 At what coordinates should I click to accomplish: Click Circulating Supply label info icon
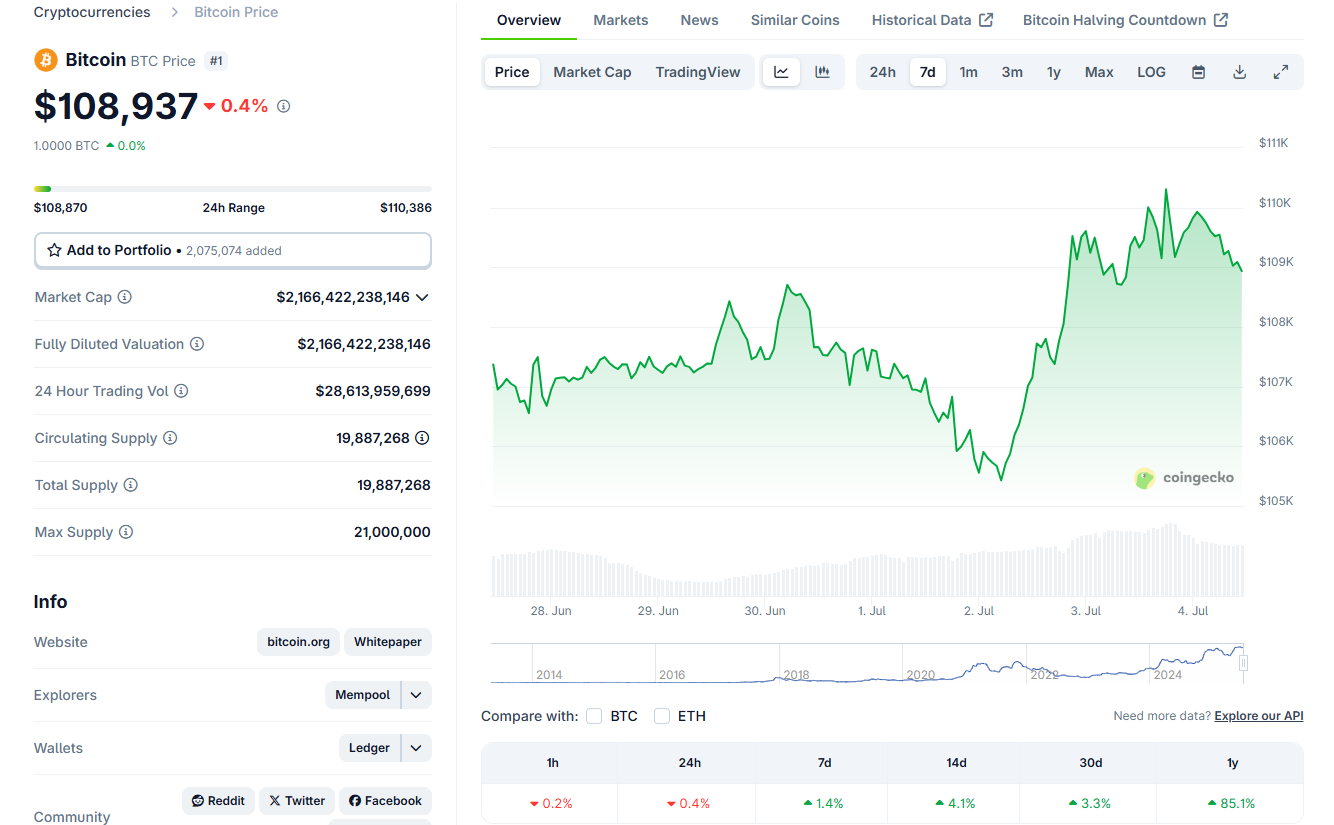[170, 438]
